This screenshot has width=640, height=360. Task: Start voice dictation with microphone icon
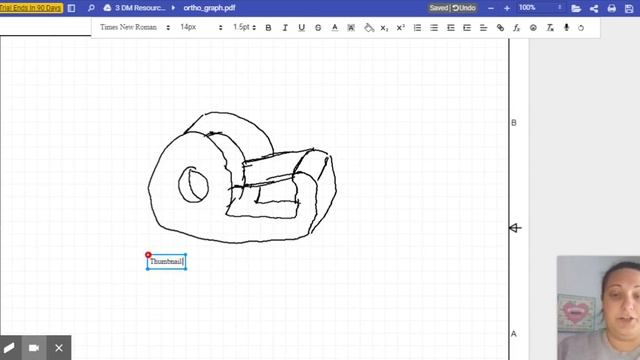[x=566, y=27]
